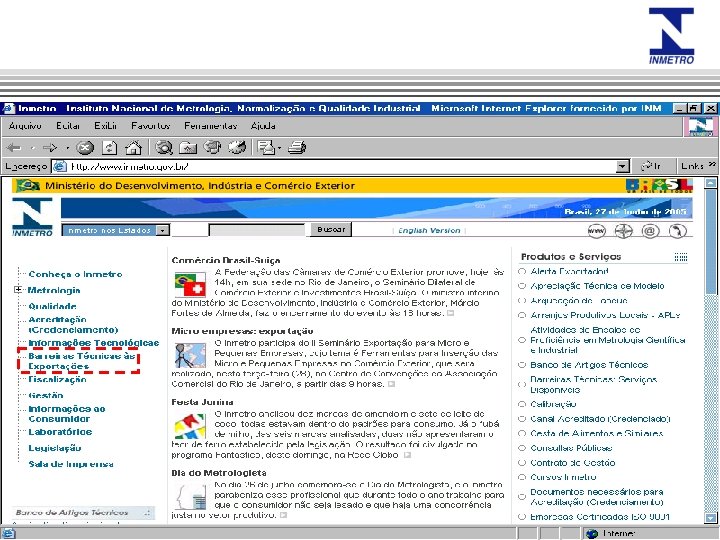Open Informações Tecnológicas sidebar link
This screenshot has height=540, width=720.
[94, 343]
